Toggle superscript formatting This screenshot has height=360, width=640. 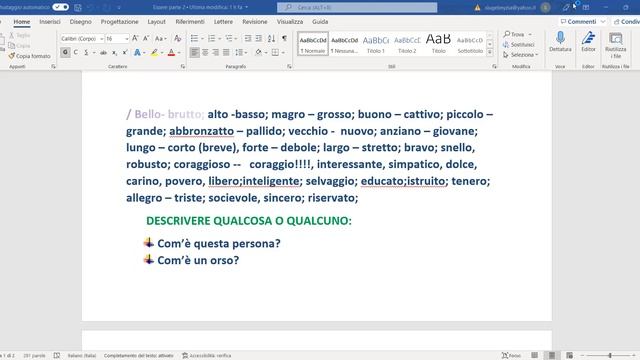[x=125, y=52]
